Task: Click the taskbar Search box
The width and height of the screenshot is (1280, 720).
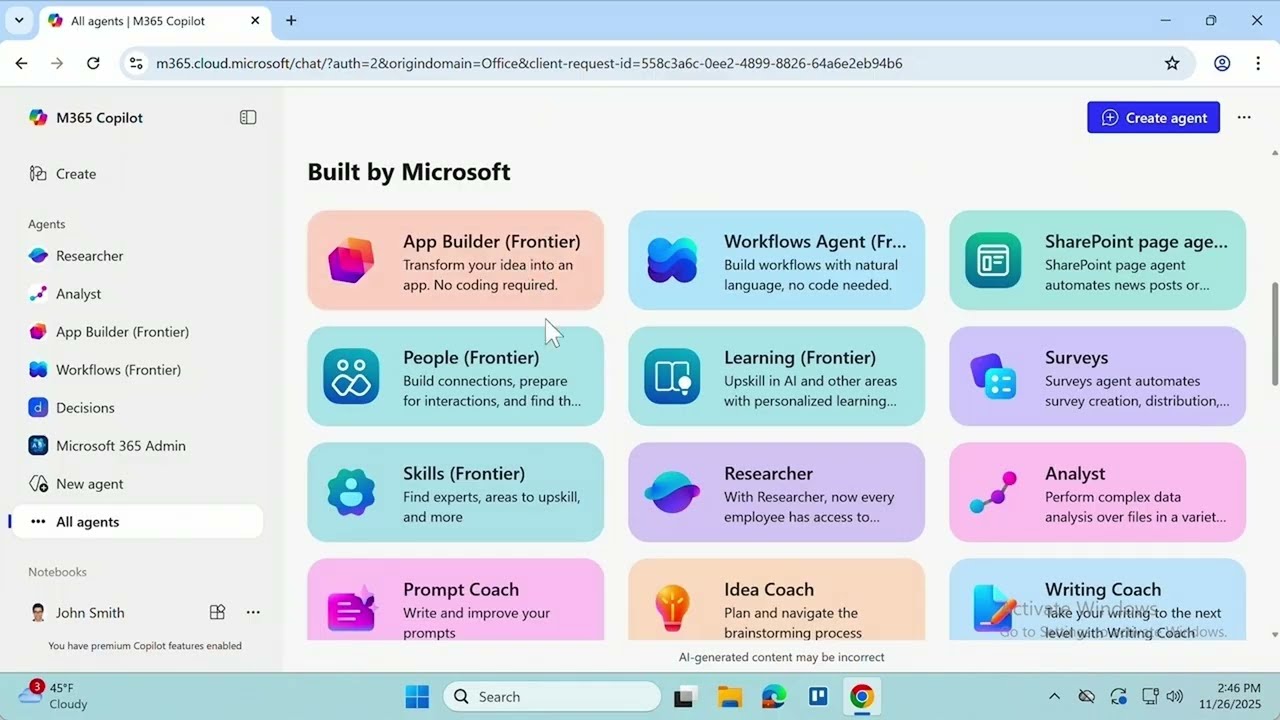Action: point(552,697)
